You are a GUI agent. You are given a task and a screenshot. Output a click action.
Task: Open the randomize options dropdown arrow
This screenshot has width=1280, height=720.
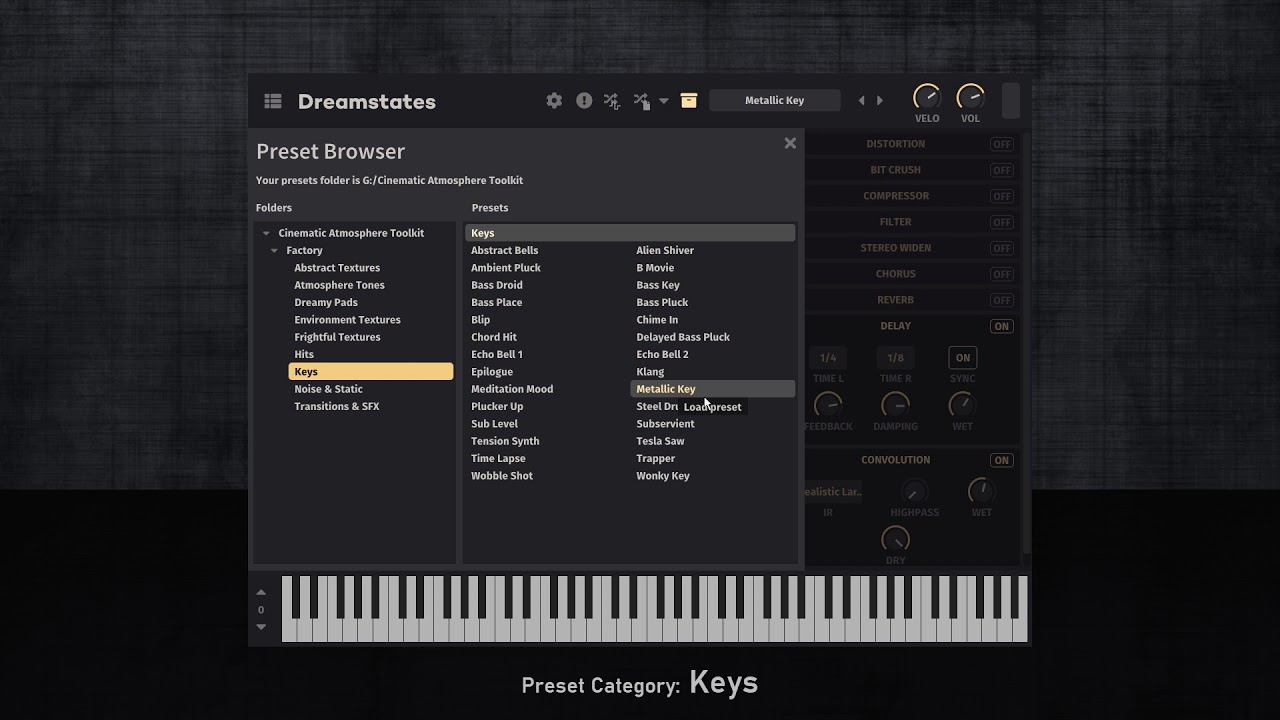663,101
